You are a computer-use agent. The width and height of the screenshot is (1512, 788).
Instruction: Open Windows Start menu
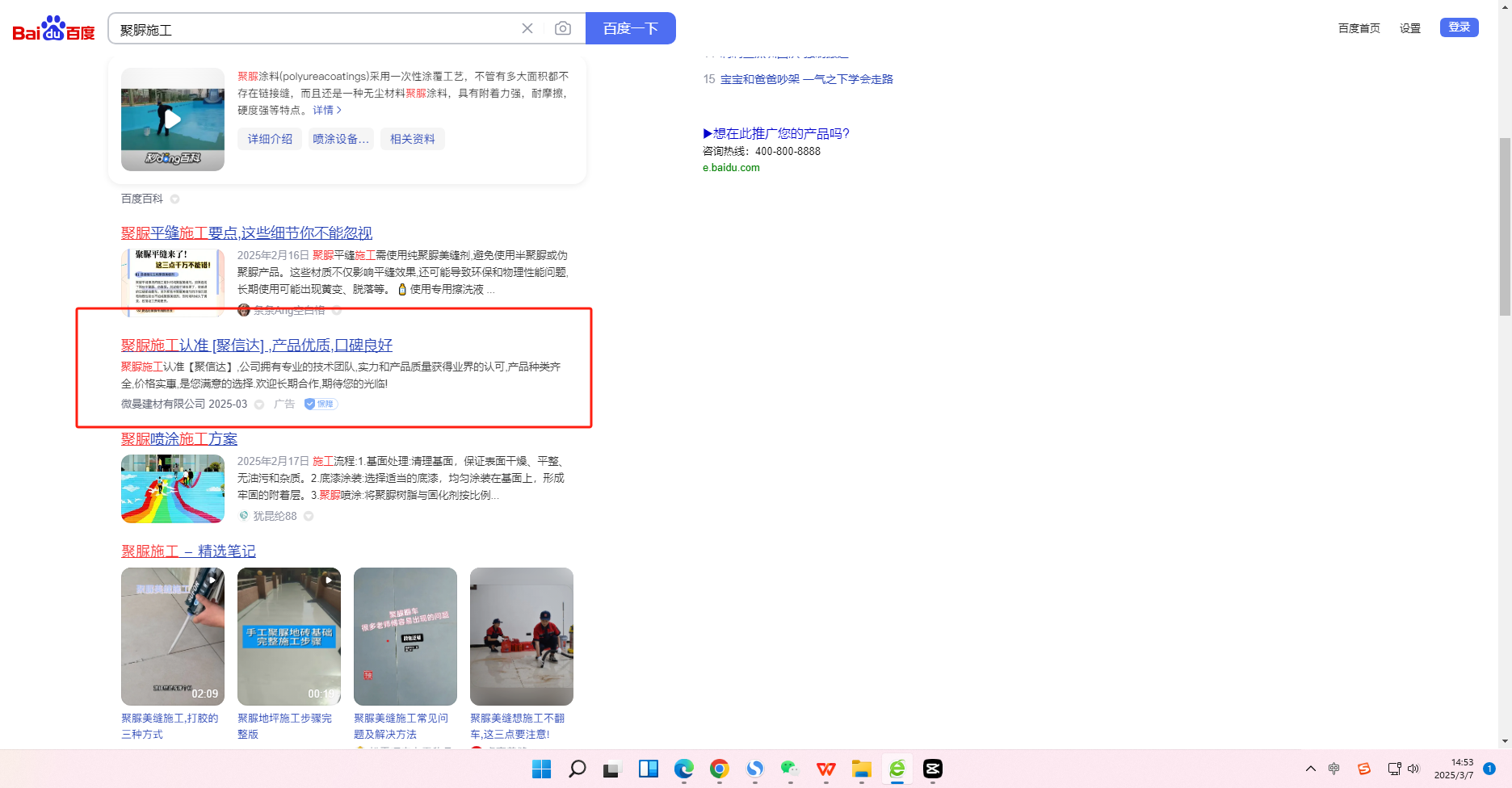click(542, 769)
